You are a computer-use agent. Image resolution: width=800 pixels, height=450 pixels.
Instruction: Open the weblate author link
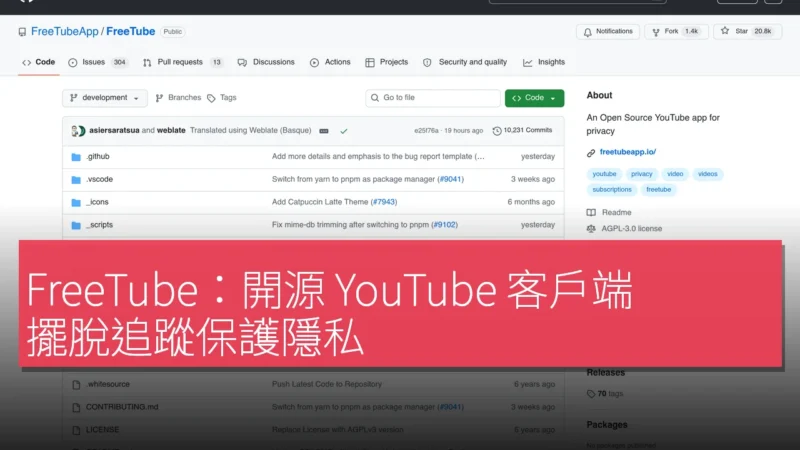pyautogui.click(x=171, y=131)
